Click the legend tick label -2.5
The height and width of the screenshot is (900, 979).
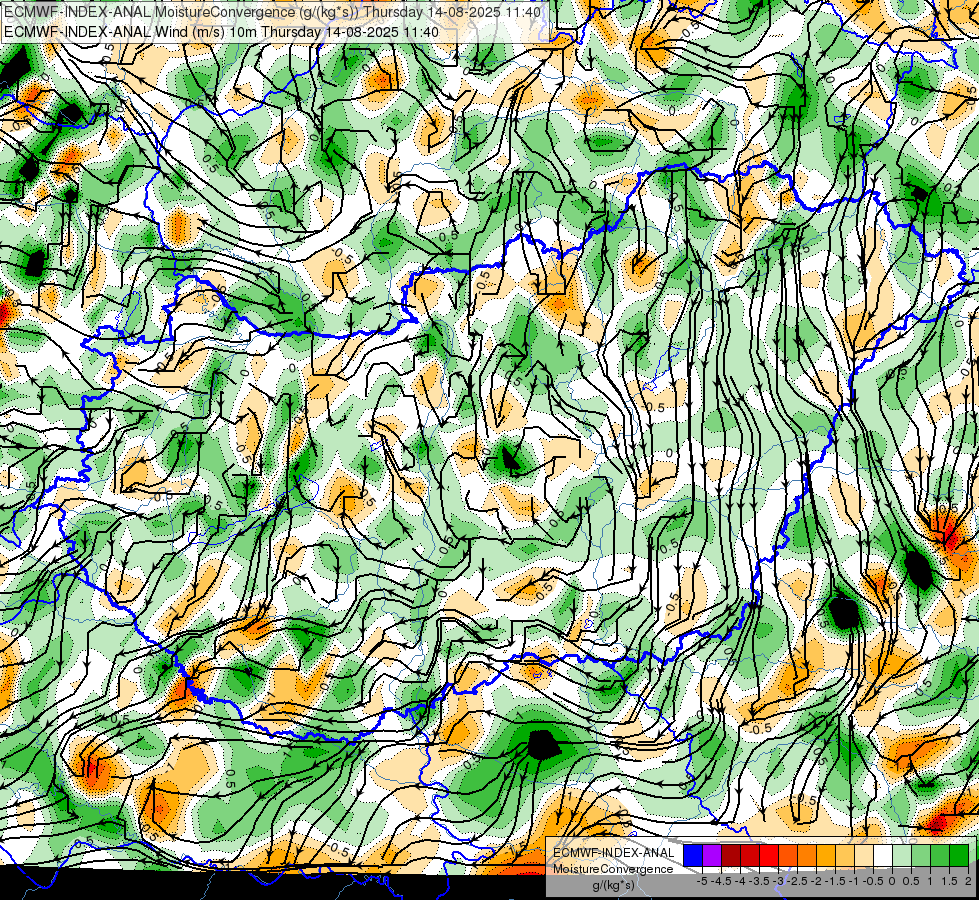click(x=797, y=882)
